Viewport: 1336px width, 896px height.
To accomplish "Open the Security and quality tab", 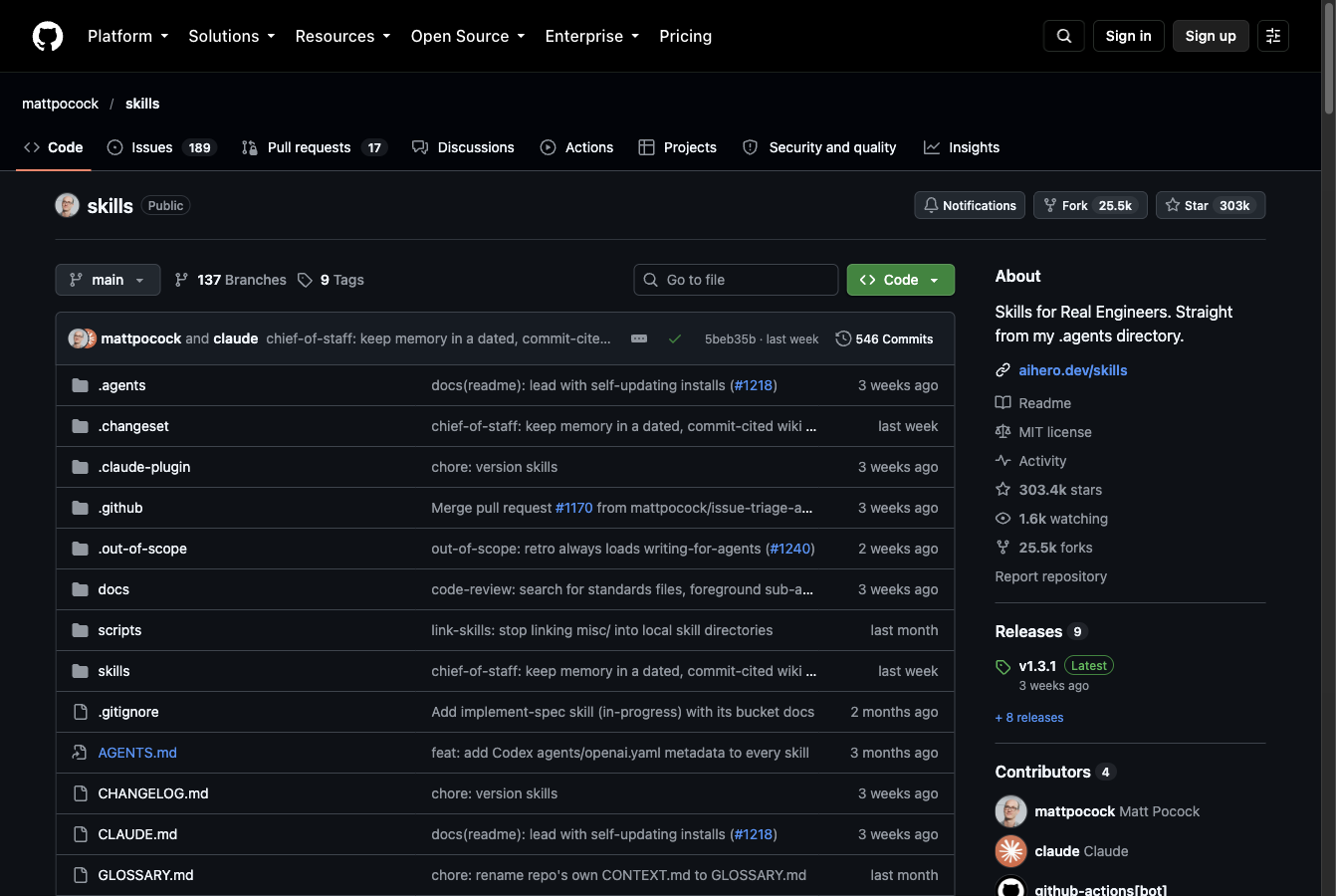I will point(819,147).
